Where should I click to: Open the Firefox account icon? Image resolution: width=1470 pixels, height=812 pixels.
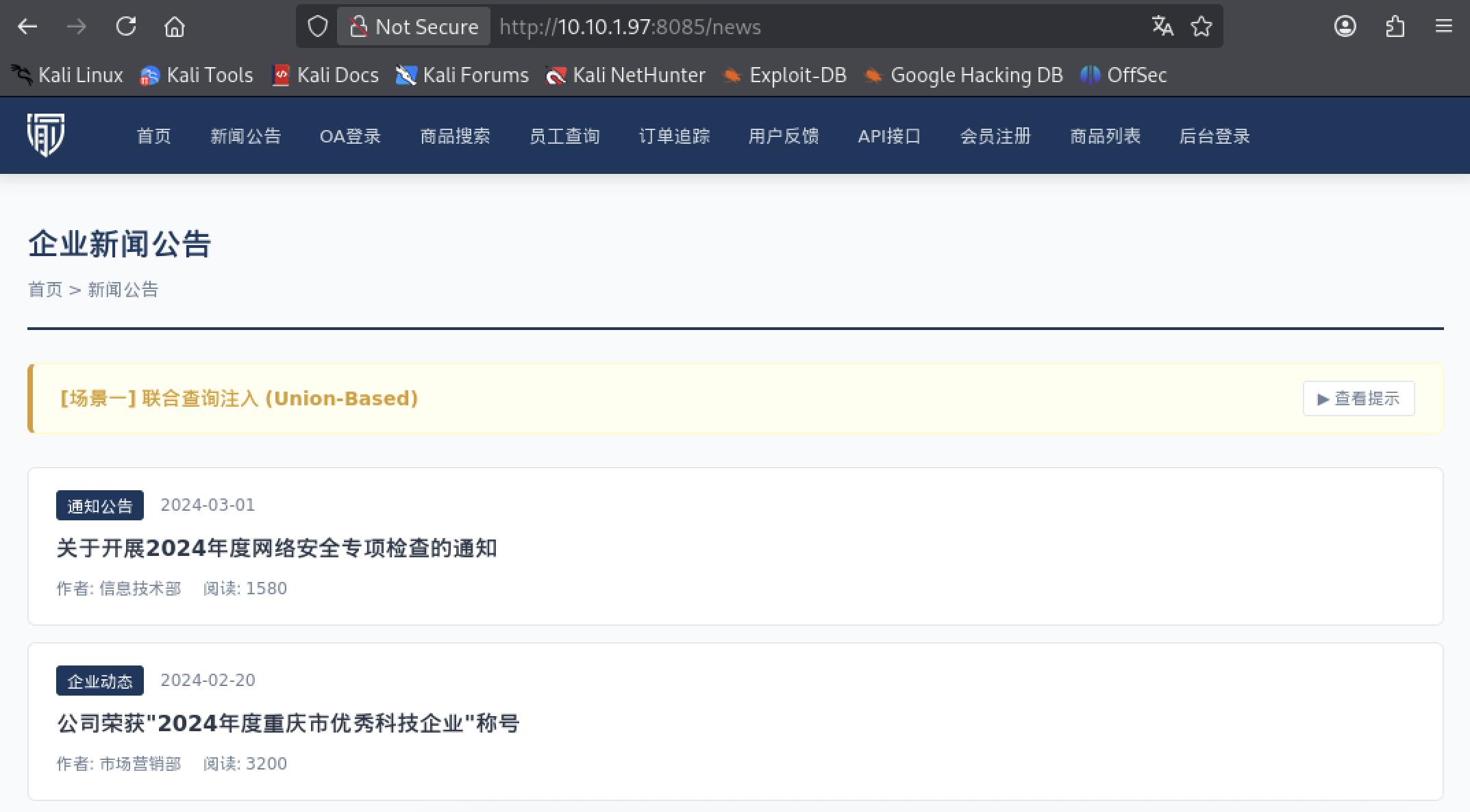[1345, 27]
